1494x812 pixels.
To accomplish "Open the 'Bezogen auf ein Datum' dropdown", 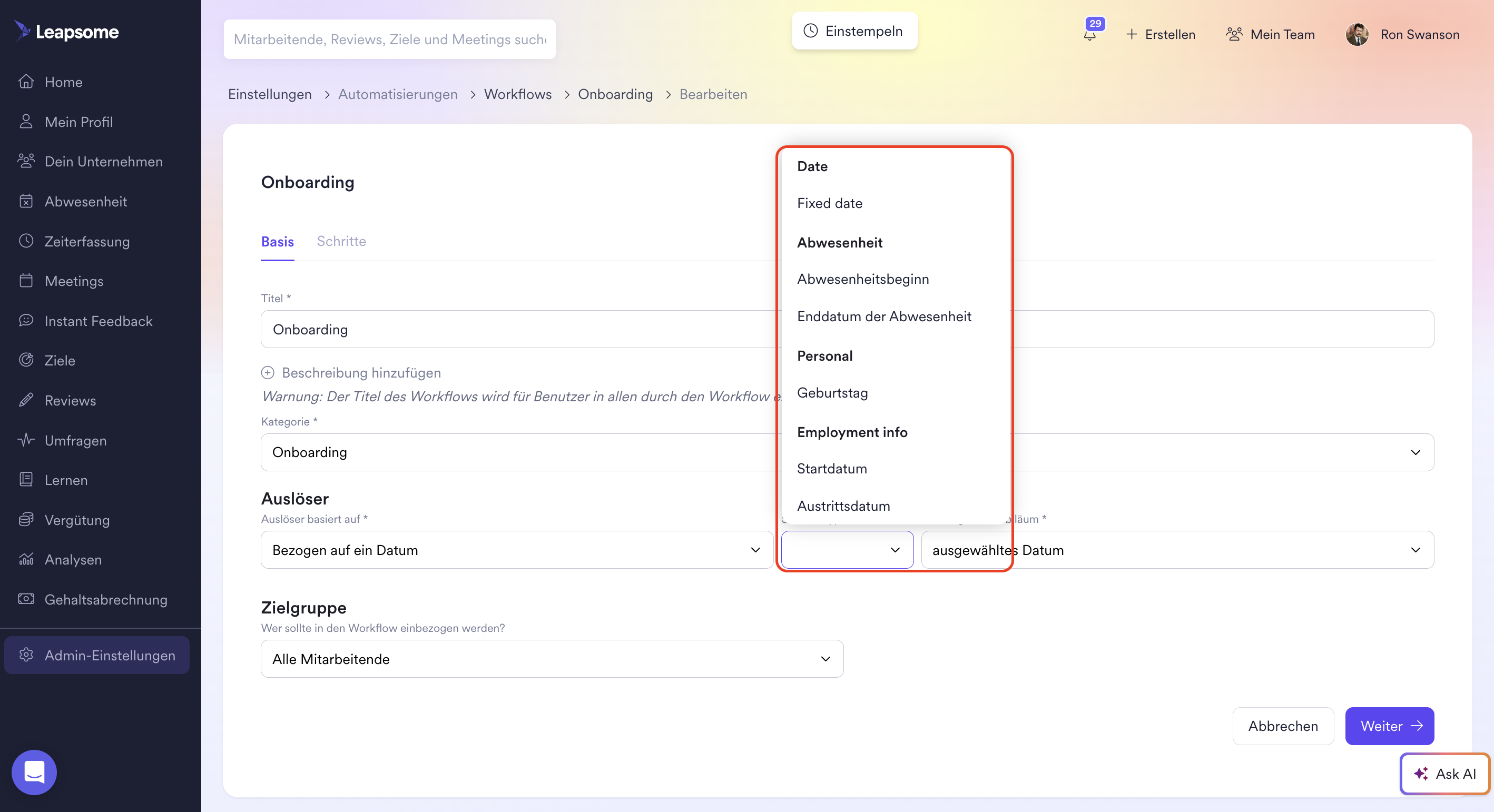I will tap(516, 549).
